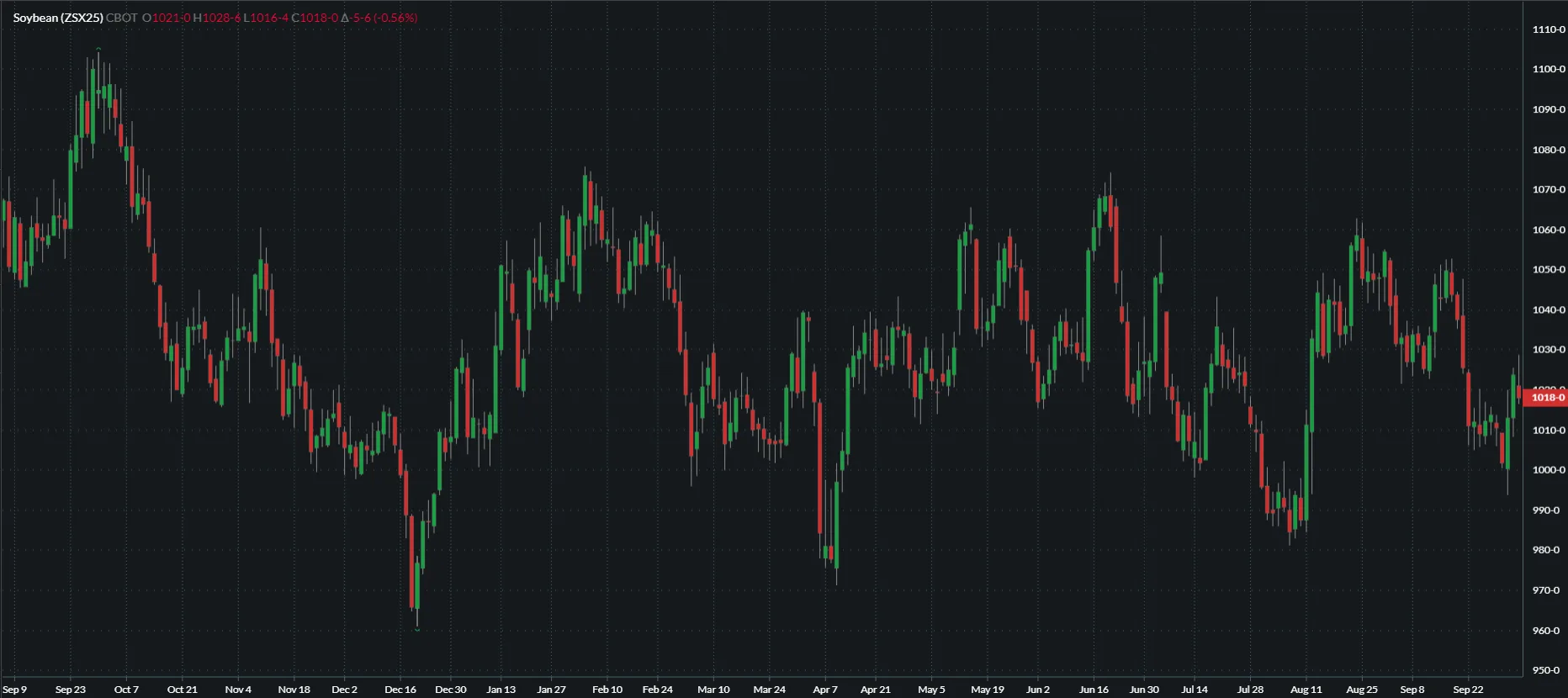This screenshot has width=1568, height=698.
Task: Click the 1060-0 price level on axis
Action: click(x=1548, y=230)
